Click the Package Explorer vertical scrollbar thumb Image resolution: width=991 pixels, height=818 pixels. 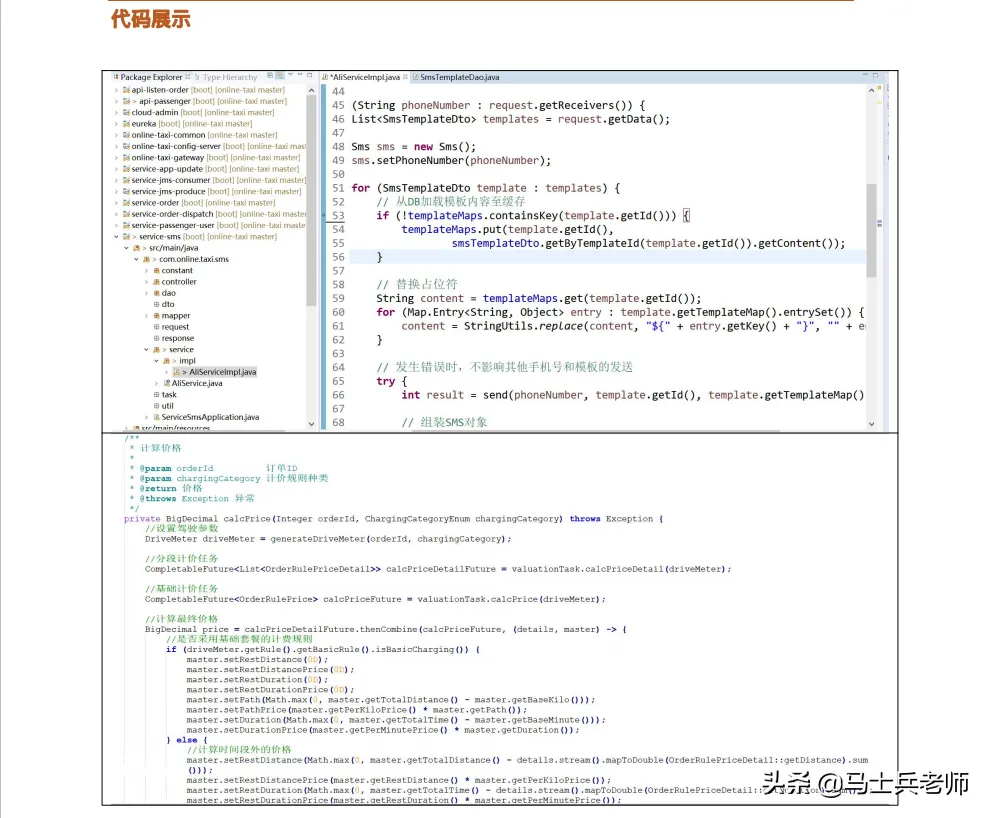pos(311,201)
